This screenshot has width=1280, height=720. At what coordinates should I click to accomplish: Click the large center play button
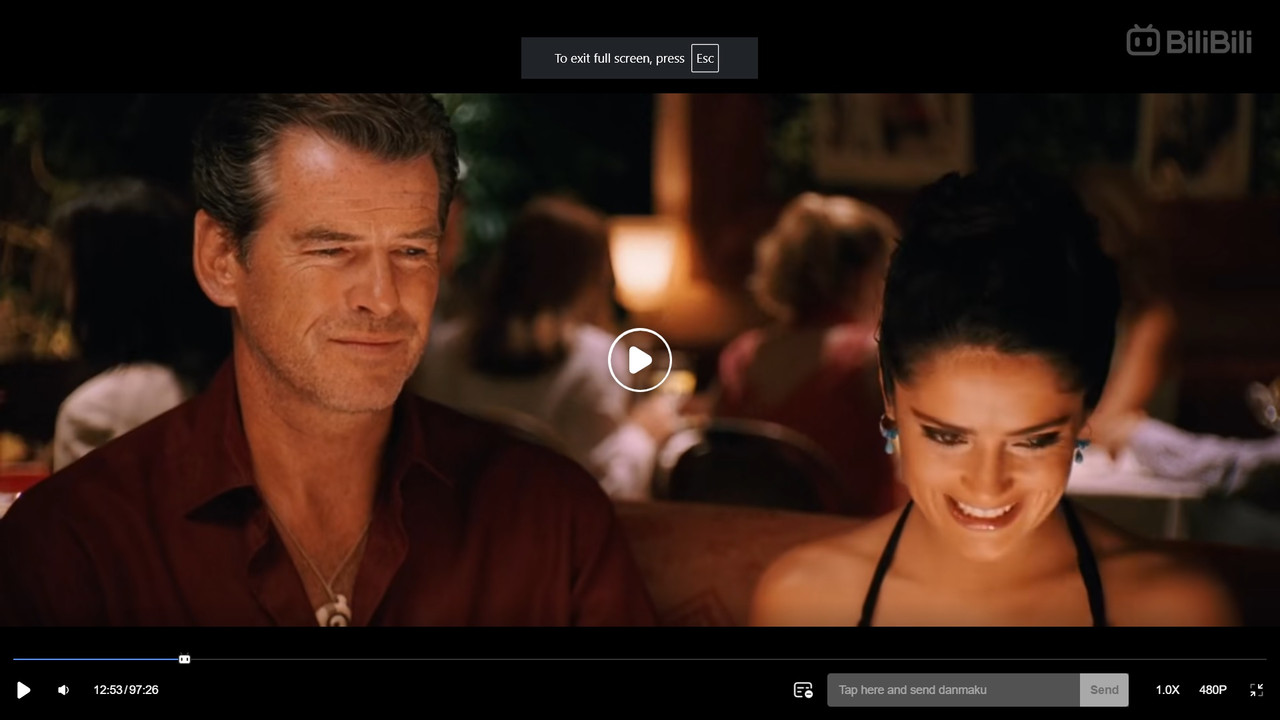(x=640, y=360)
